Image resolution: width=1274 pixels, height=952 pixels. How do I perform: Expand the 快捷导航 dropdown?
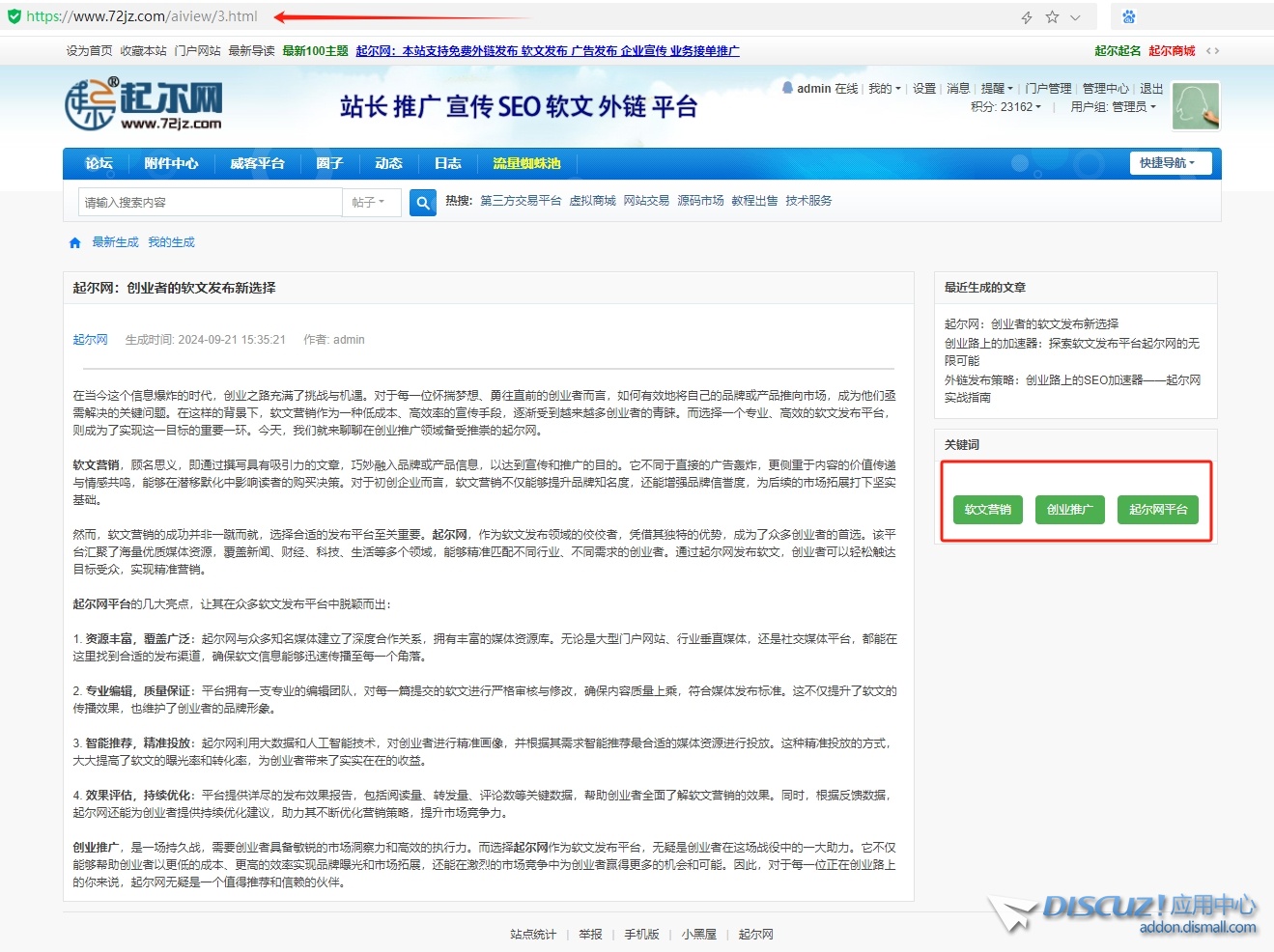pyautogui.click(x=1167, y=163)
